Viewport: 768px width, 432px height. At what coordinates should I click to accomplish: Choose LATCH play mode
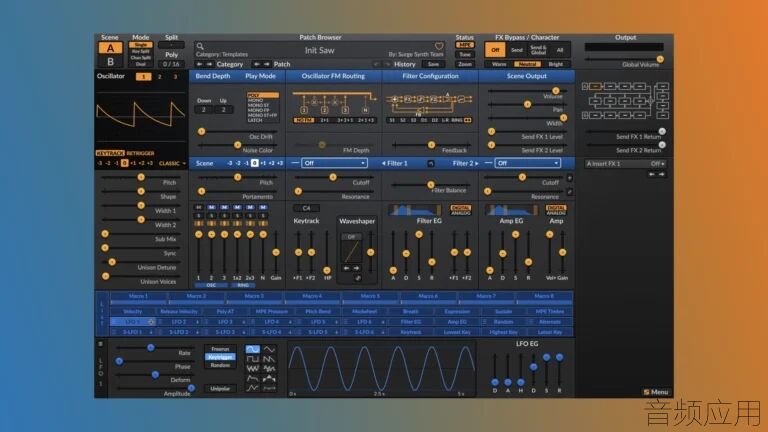(x=256, y=120)
